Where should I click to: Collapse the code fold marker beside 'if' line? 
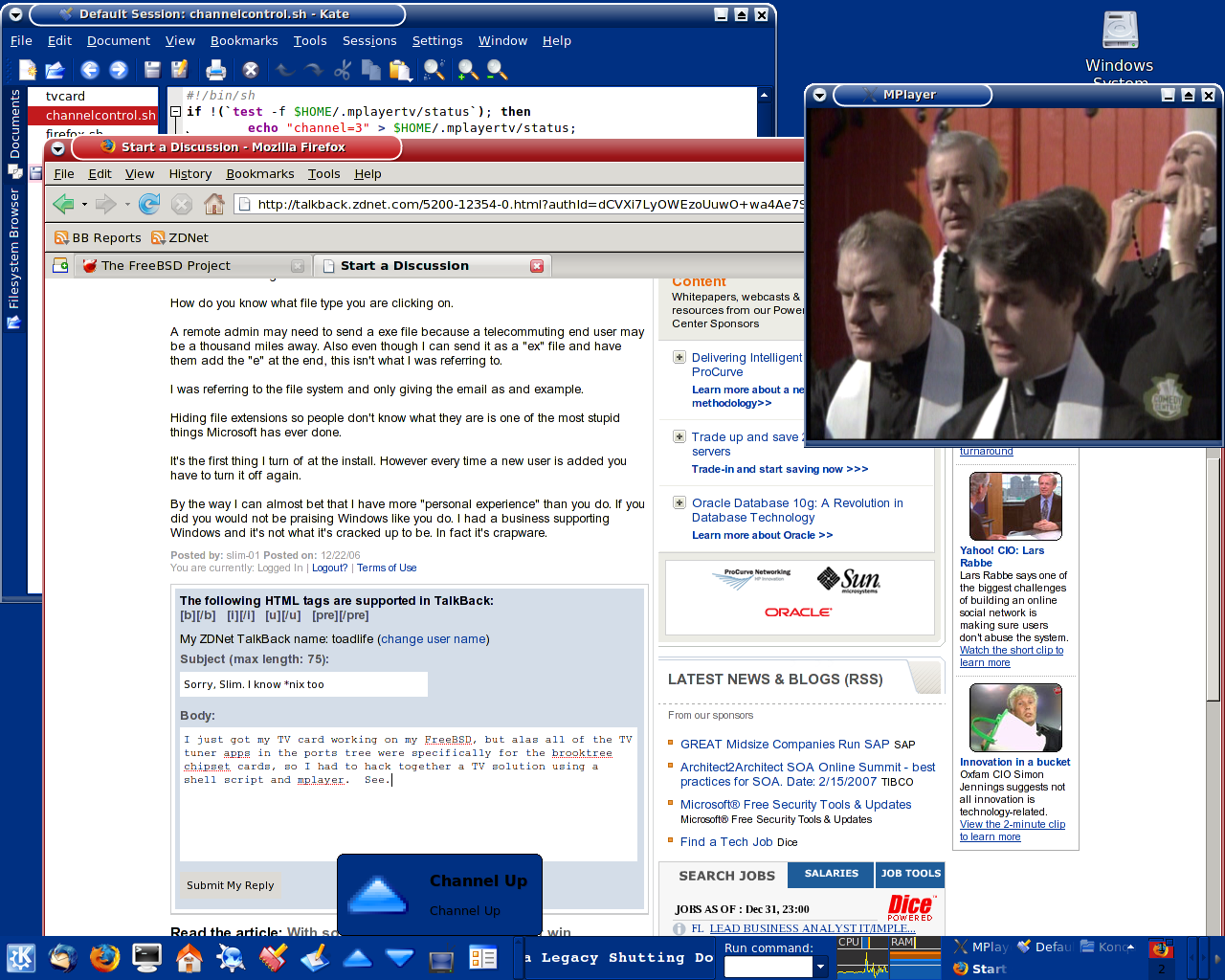coord(175,112)
